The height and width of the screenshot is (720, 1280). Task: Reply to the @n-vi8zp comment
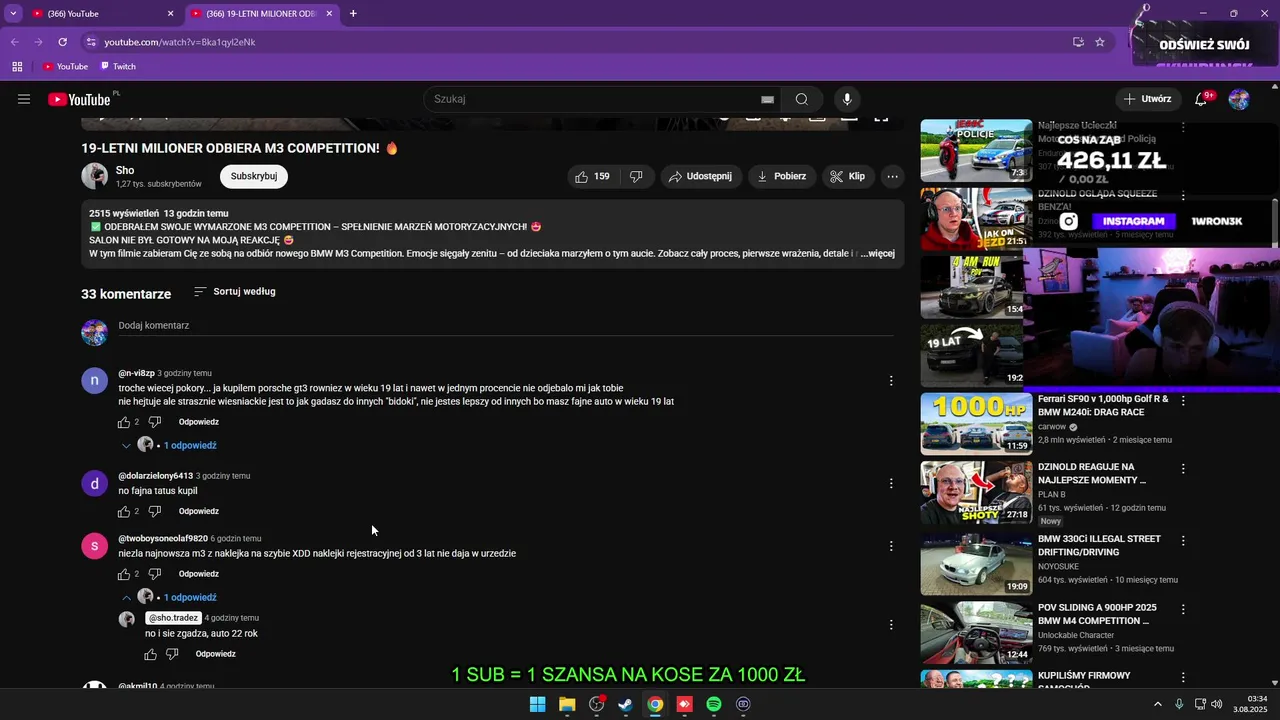point(199,422)
